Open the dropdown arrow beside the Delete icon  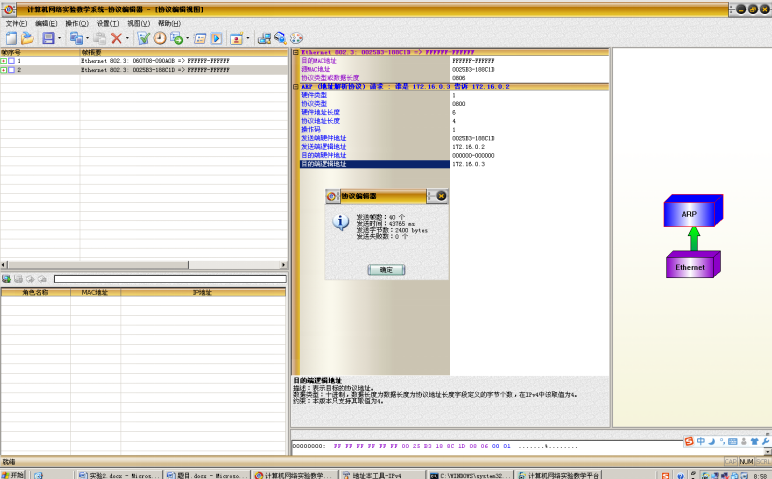[x=127, y=38]
